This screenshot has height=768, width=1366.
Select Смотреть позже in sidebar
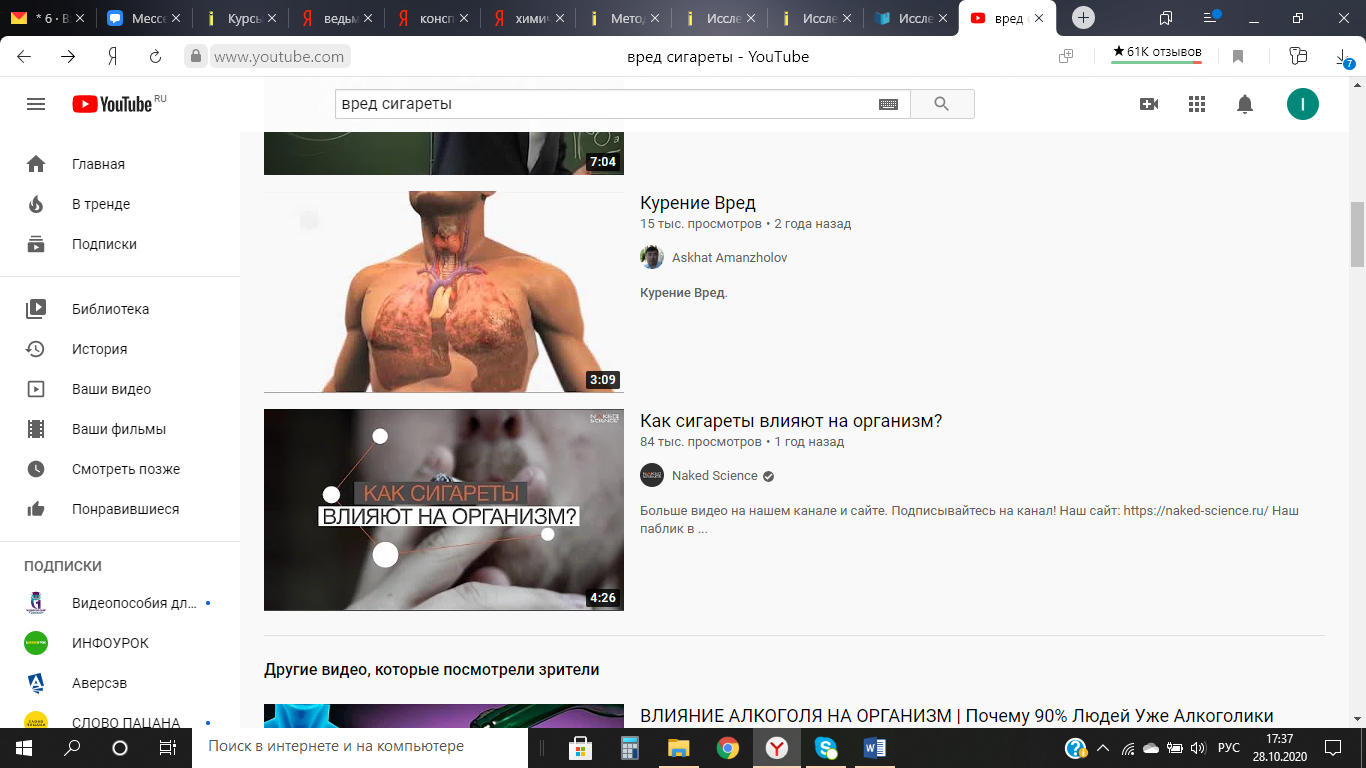click(x=125, y=469)
